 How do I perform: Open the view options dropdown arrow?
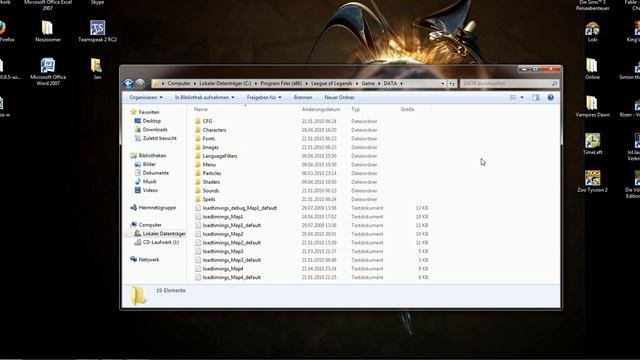(x=522, y=98)
